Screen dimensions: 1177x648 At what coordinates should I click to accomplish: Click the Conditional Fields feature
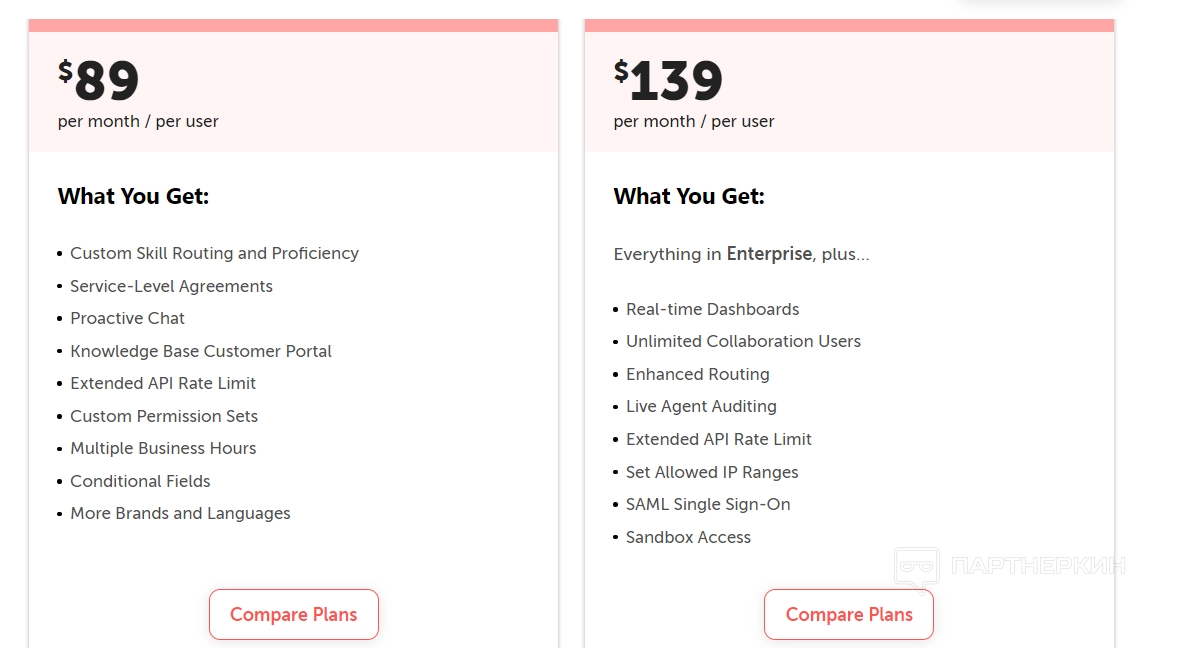[x=140, y=481]
